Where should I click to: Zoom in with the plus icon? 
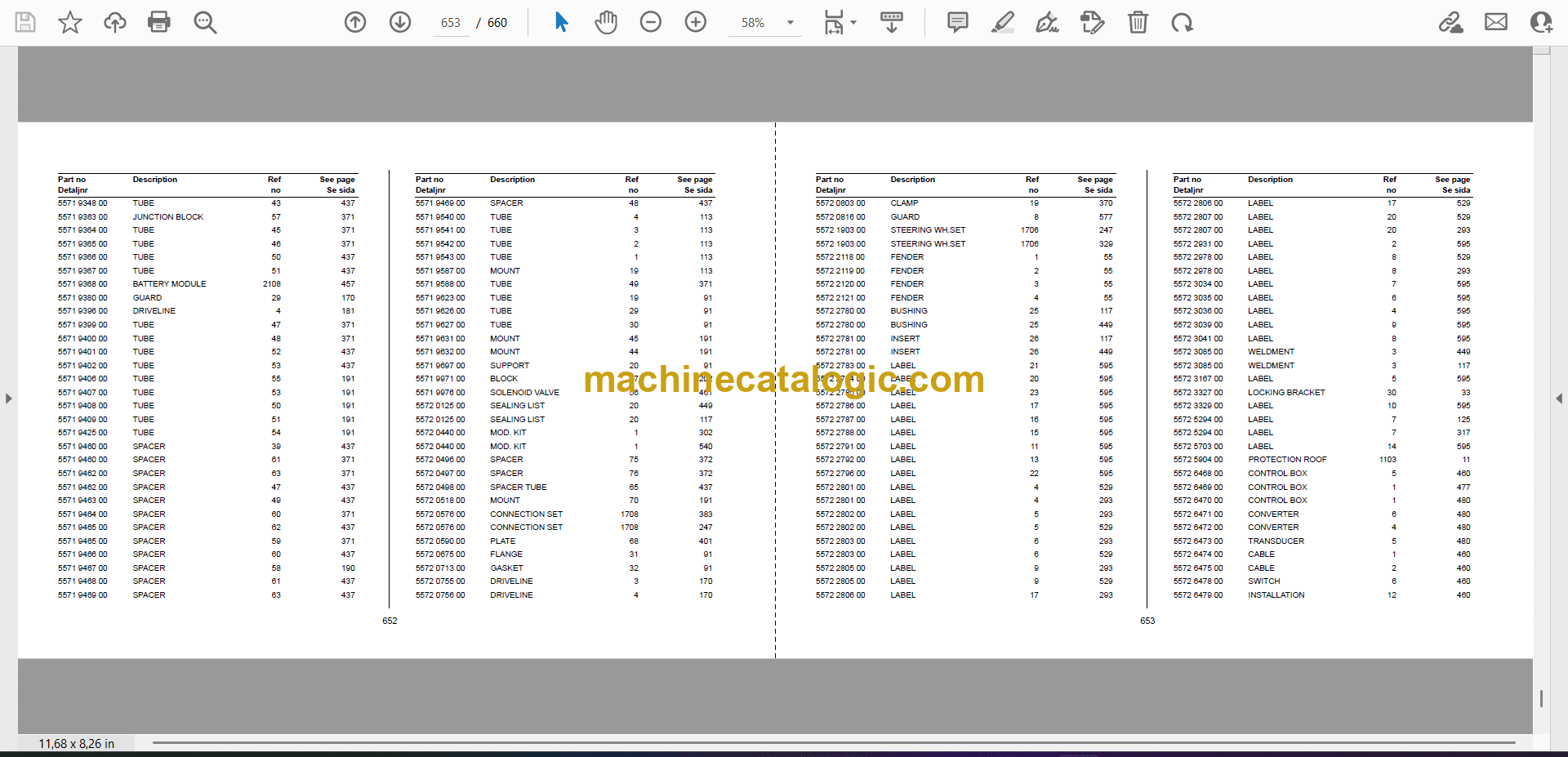(696, 22)
